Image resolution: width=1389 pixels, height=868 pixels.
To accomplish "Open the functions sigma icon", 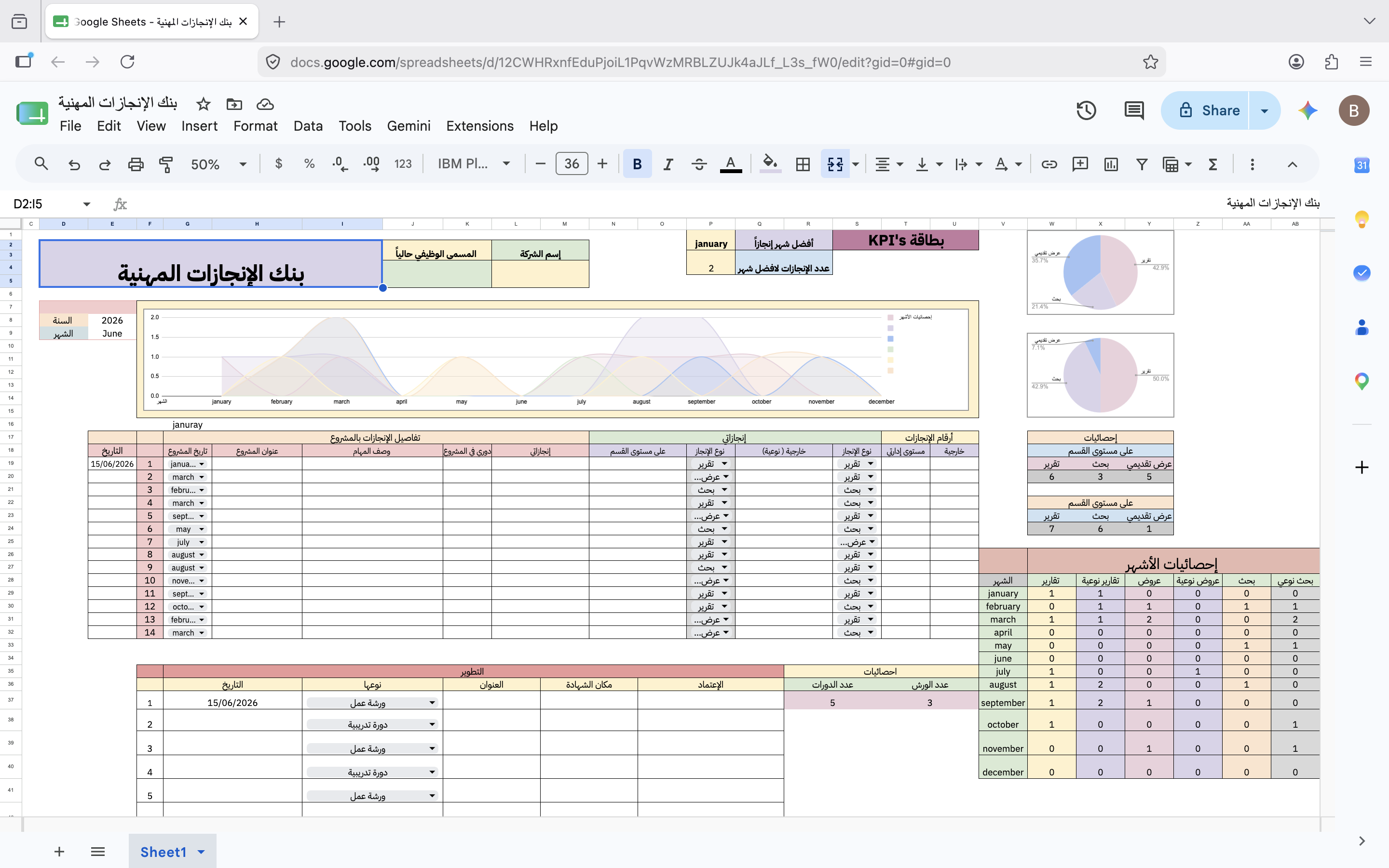I will pos(1213,164).
